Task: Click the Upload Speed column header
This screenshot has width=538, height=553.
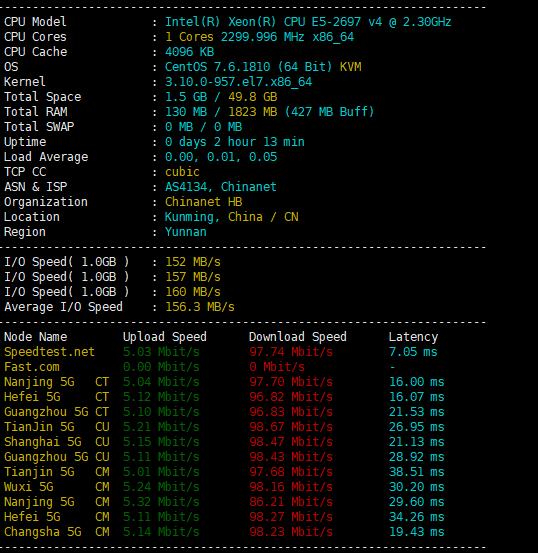Action: point(165,337)
